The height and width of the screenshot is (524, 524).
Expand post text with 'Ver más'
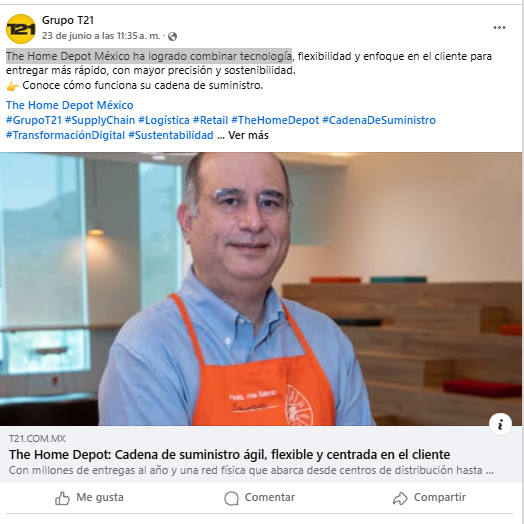248,135
